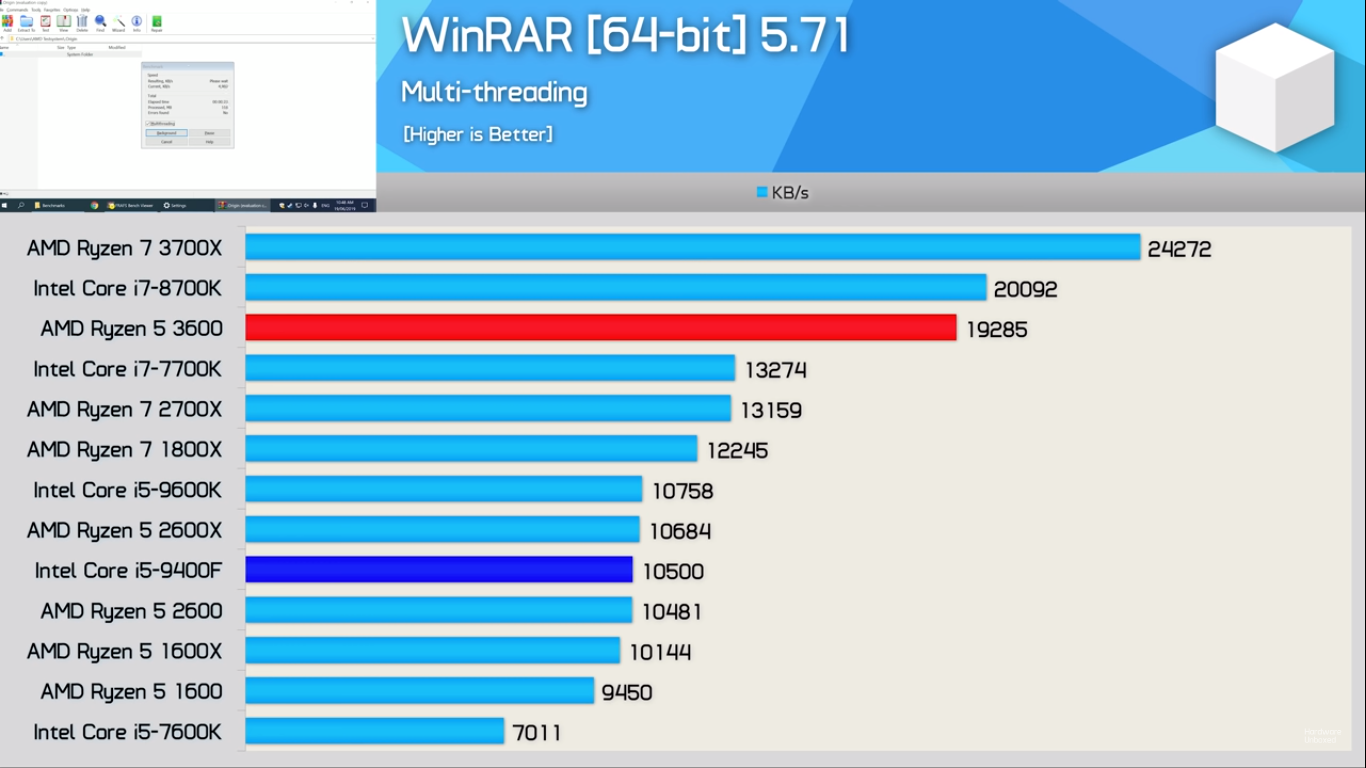Image resolution: width=1366 pixels, height=768 pixels.
Task: Click the AMD Ryzen 5 2600 label
Action: click(x=132, y=610)
